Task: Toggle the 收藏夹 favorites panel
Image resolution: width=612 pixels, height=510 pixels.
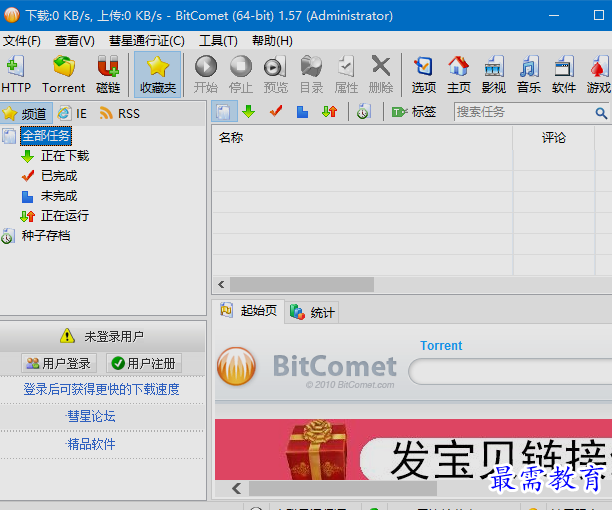Action: (158, 75)
